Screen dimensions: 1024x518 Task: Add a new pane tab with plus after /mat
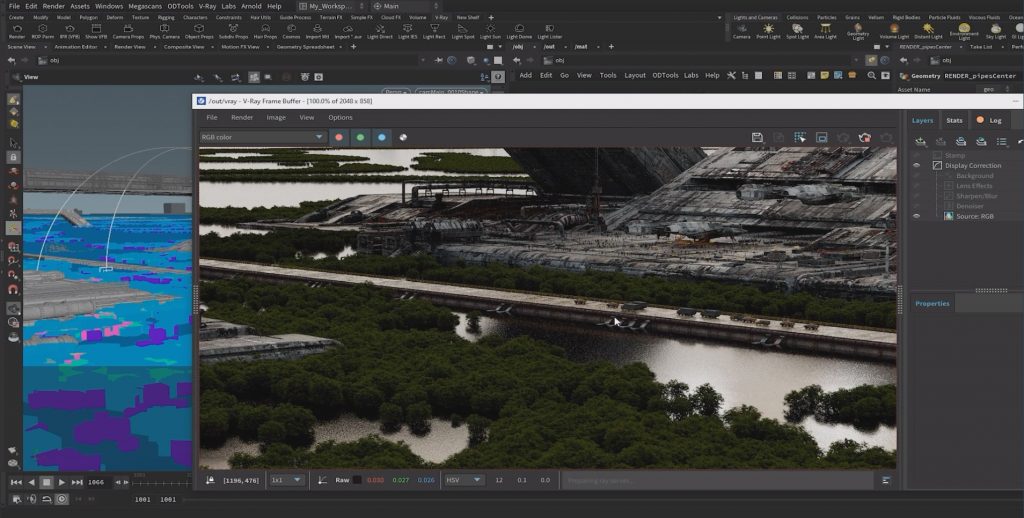coord(611,47)
